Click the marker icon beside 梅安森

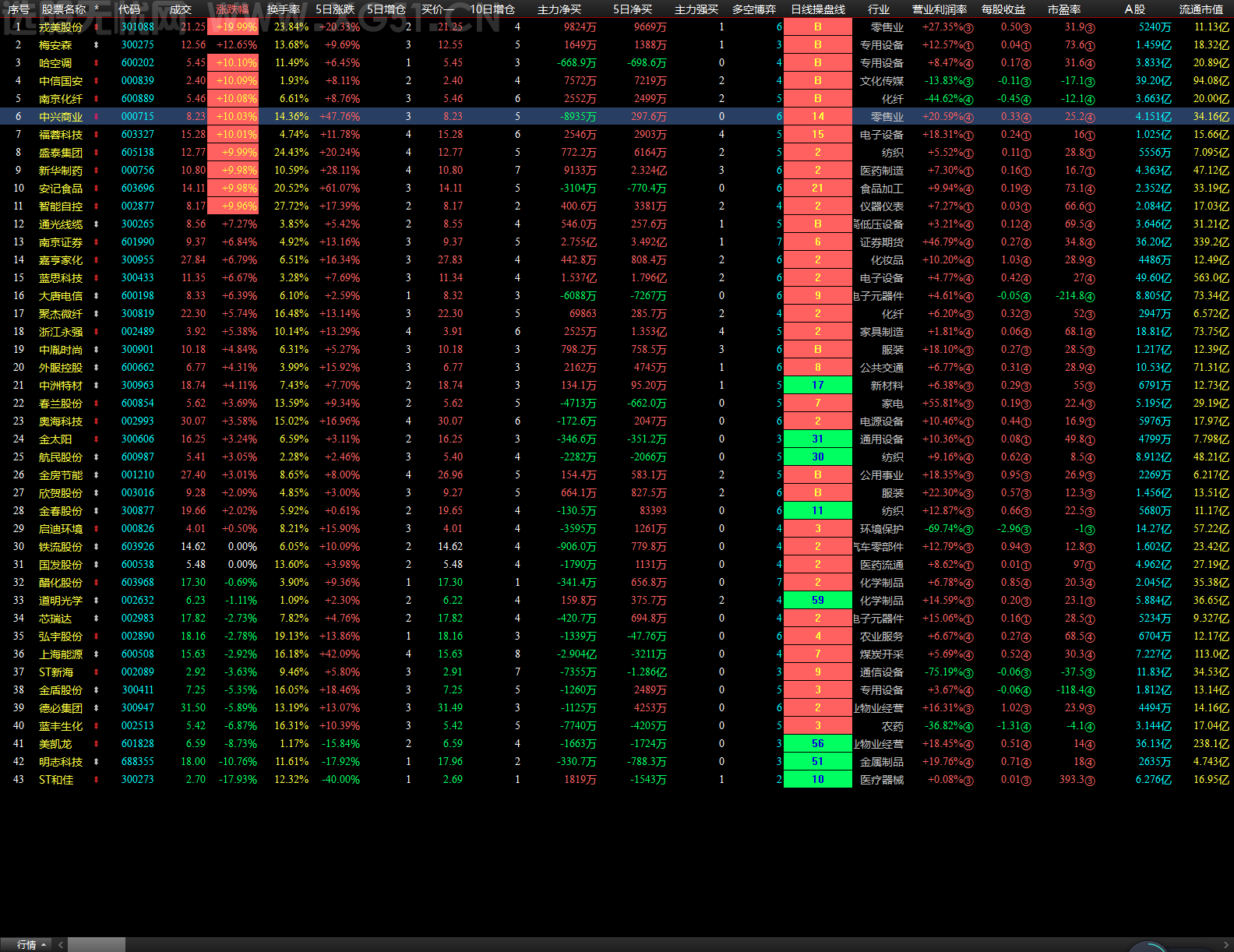pos(97,45)
